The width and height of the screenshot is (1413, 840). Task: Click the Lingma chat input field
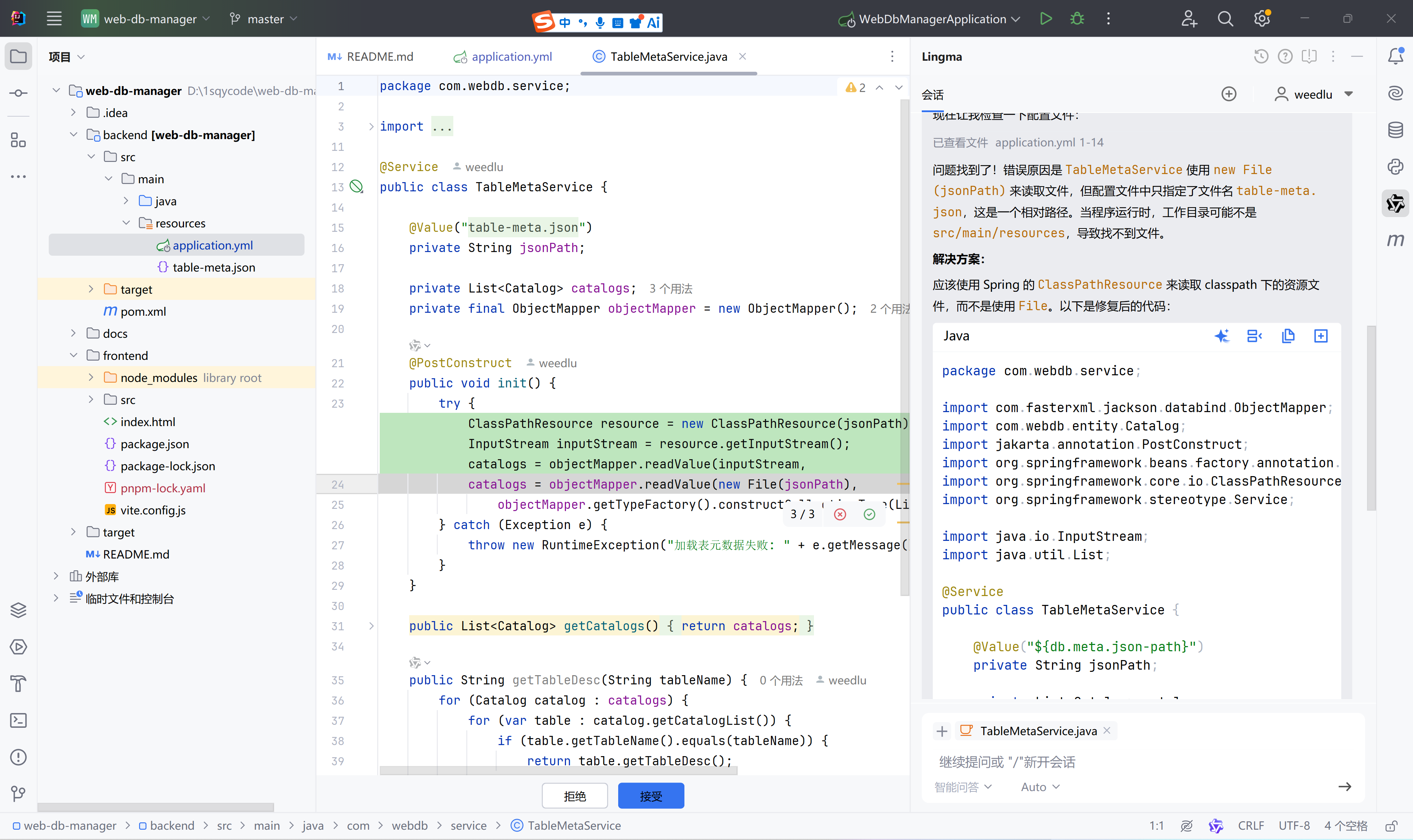tap(1144, 762)
